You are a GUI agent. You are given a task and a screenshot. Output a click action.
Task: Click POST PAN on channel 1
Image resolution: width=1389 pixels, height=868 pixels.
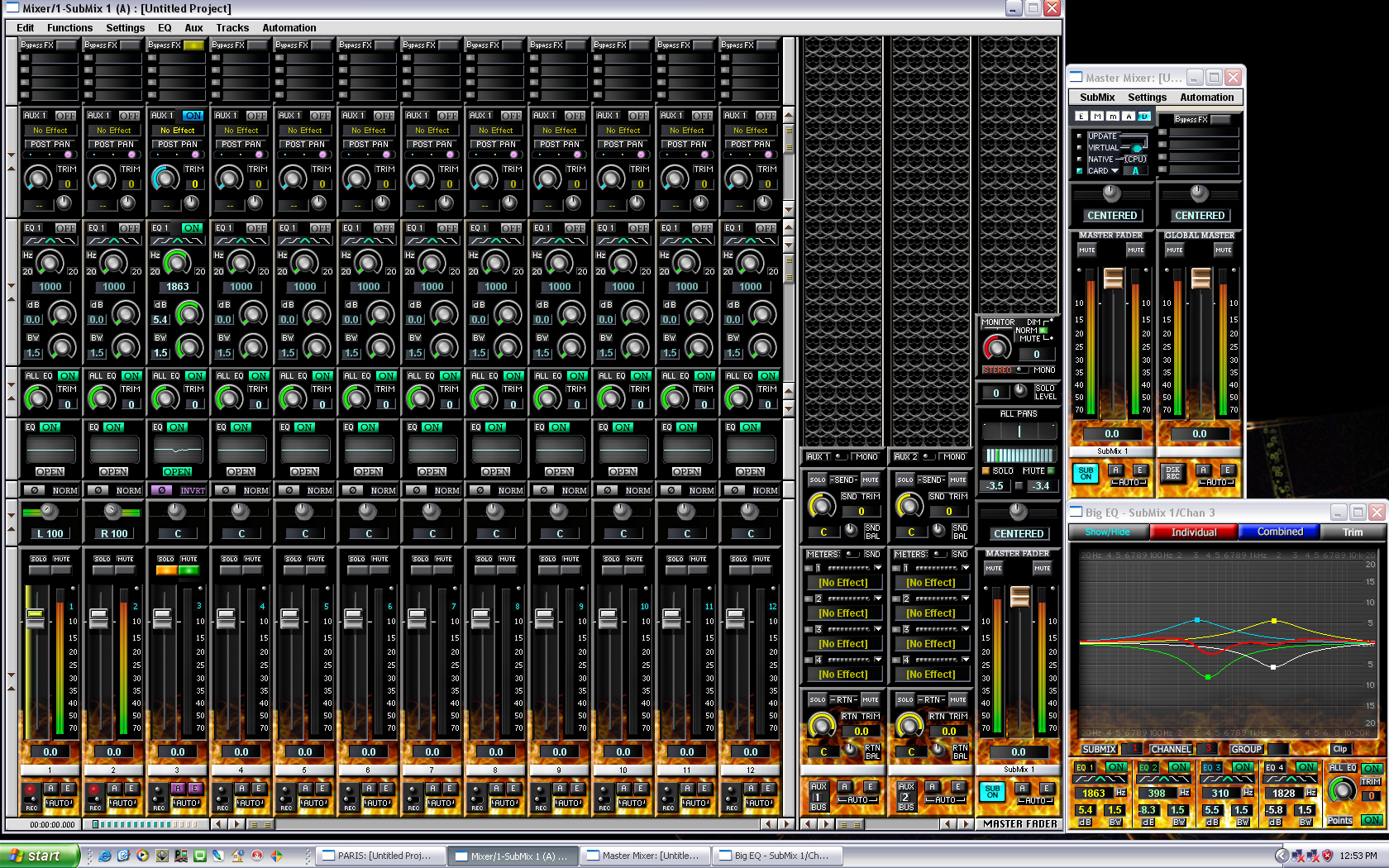(x=50, y=144)
